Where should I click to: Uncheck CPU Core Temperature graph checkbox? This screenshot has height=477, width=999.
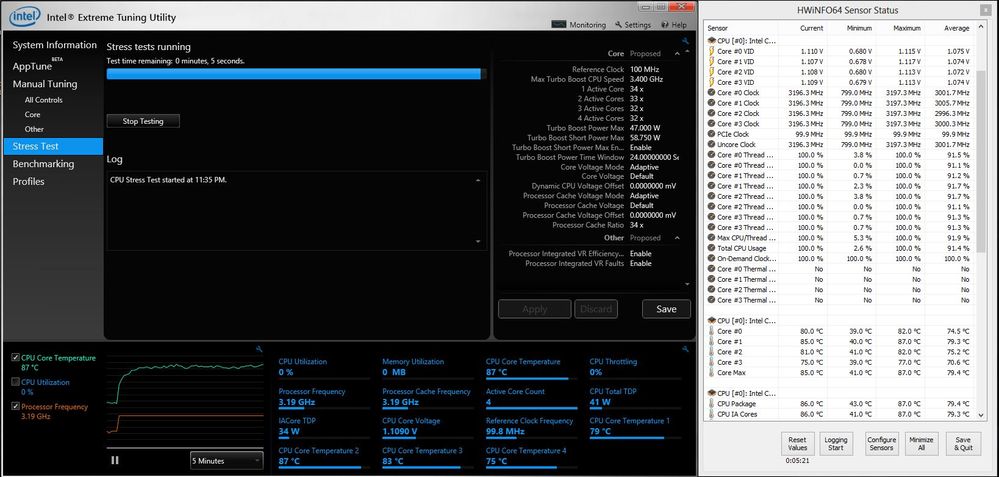coord(16,358)
